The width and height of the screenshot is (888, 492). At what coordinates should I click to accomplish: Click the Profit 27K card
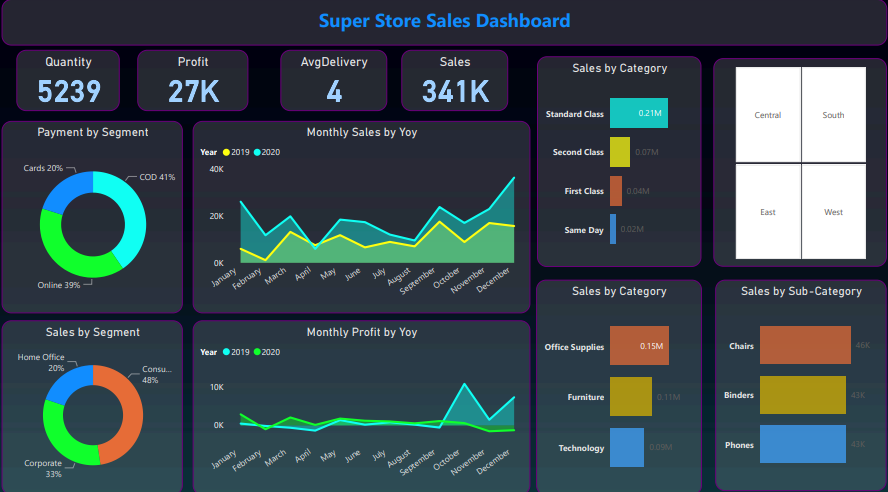tap(193, 80)
